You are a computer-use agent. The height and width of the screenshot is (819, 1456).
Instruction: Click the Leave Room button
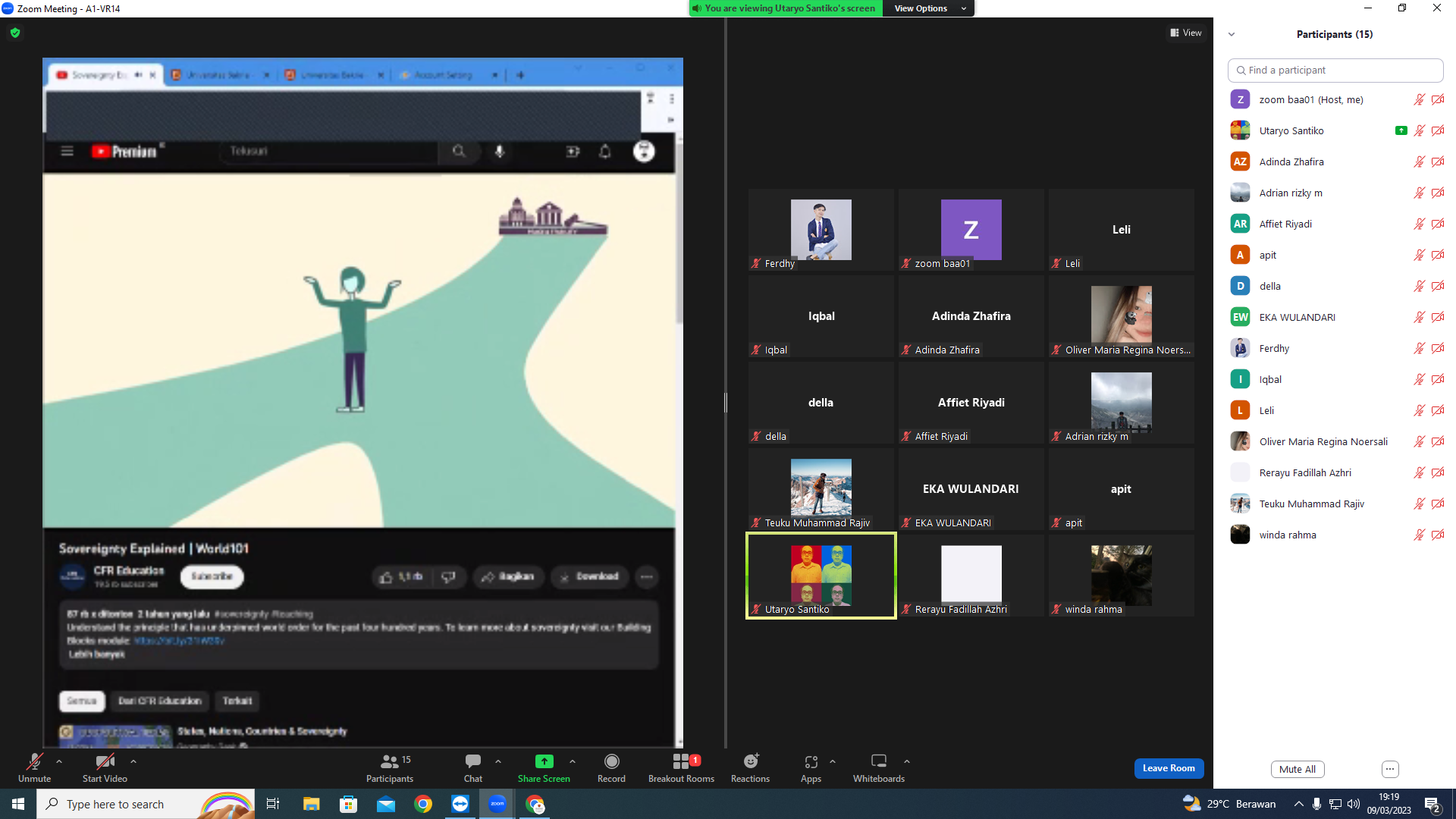click(1169, 768)
